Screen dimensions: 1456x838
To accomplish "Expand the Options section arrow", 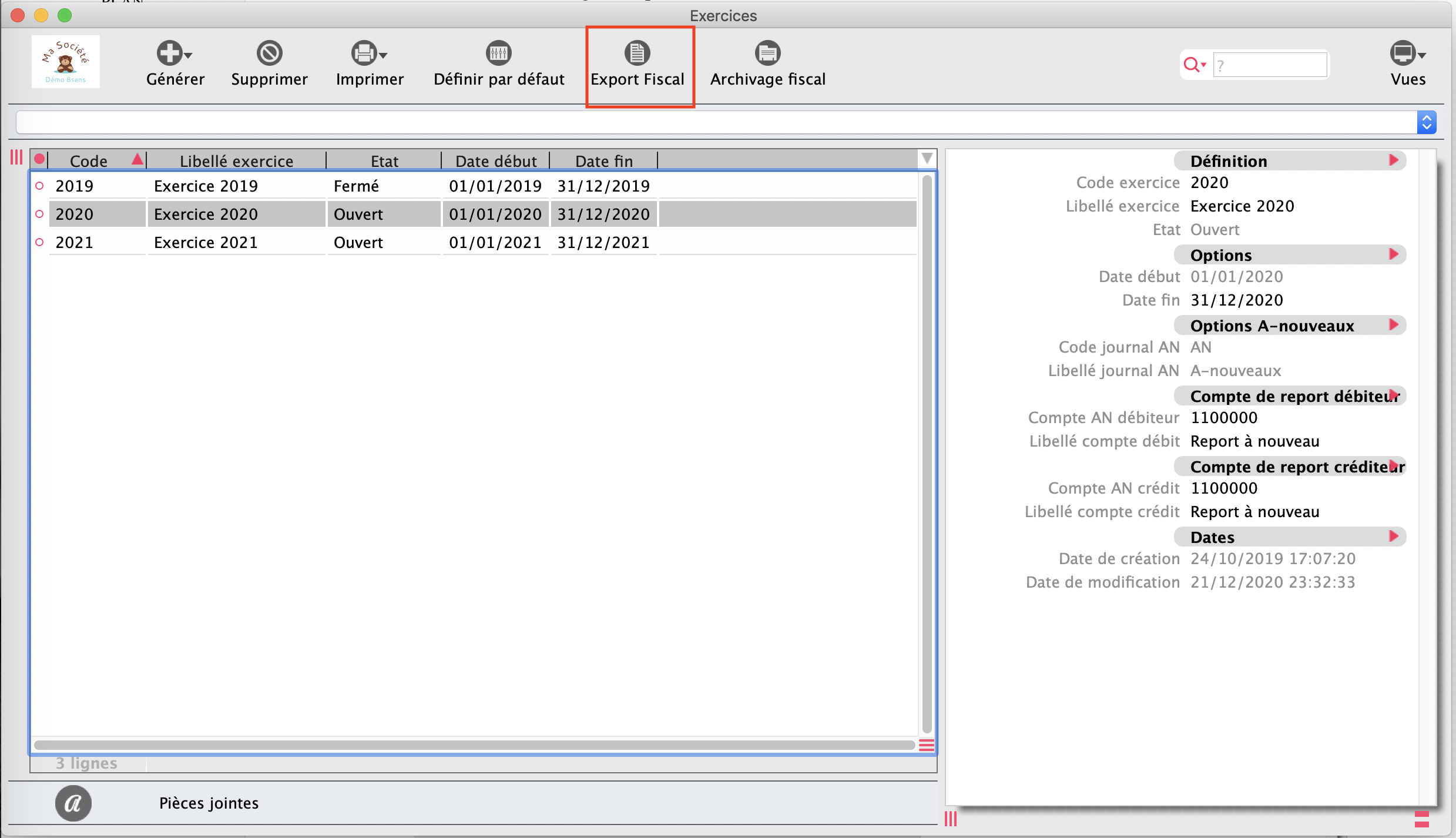I will click(1393, 254).
